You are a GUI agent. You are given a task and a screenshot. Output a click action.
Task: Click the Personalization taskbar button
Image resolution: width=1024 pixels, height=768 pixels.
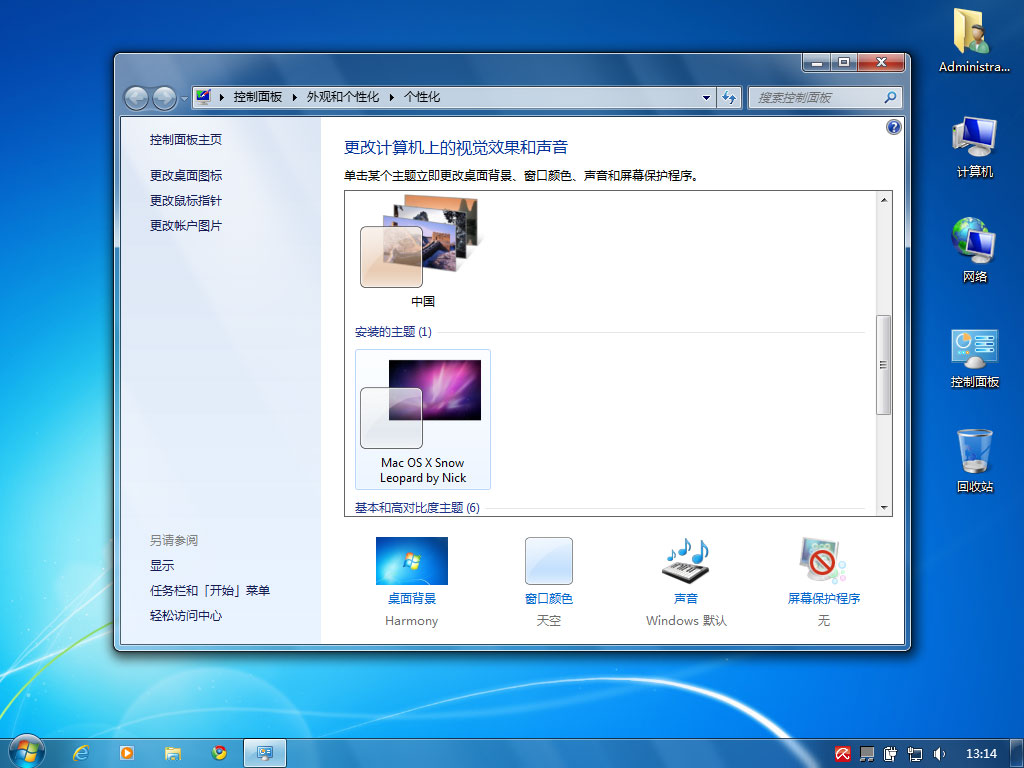[x=264, y=753]
